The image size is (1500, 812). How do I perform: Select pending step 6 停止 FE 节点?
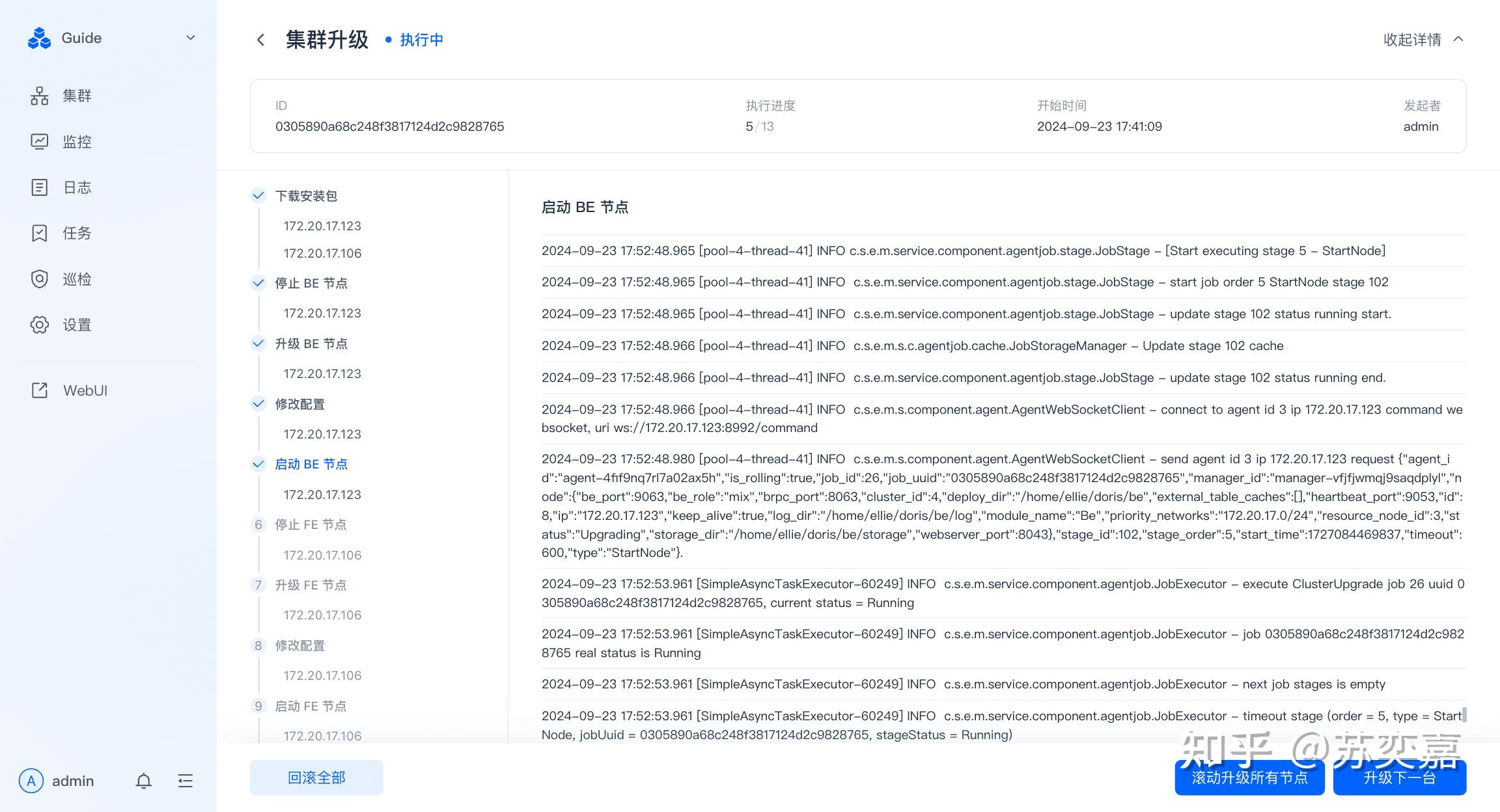(310, 524)
